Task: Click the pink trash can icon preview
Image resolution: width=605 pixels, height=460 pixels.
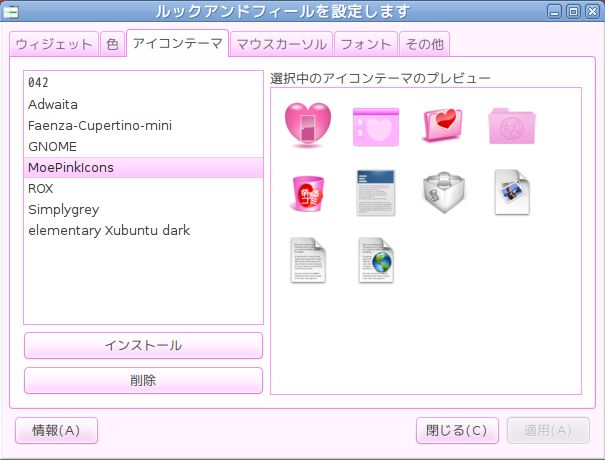Action: tap(307, 192)
